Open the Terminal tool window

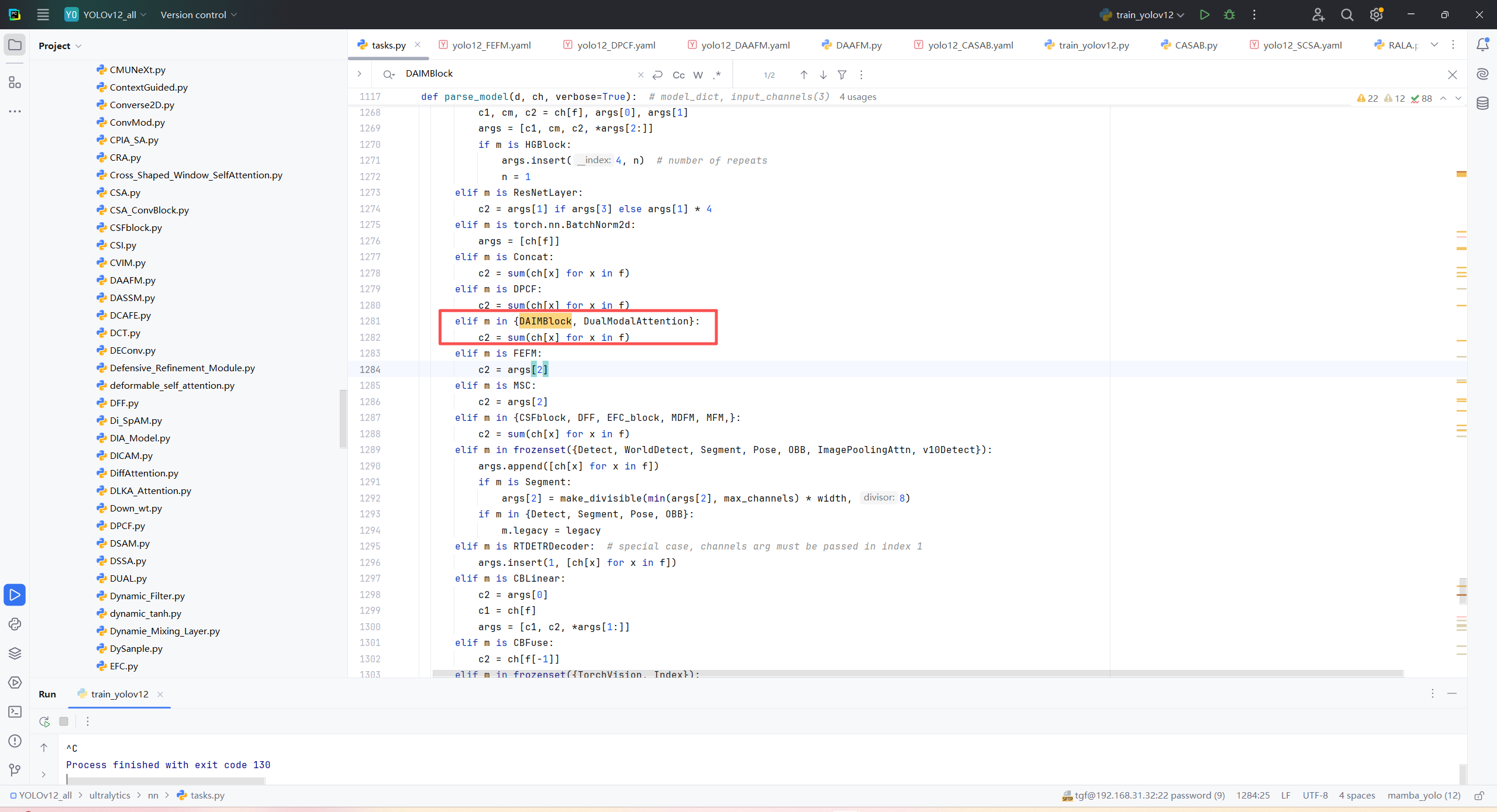click(x=15, y=711)
